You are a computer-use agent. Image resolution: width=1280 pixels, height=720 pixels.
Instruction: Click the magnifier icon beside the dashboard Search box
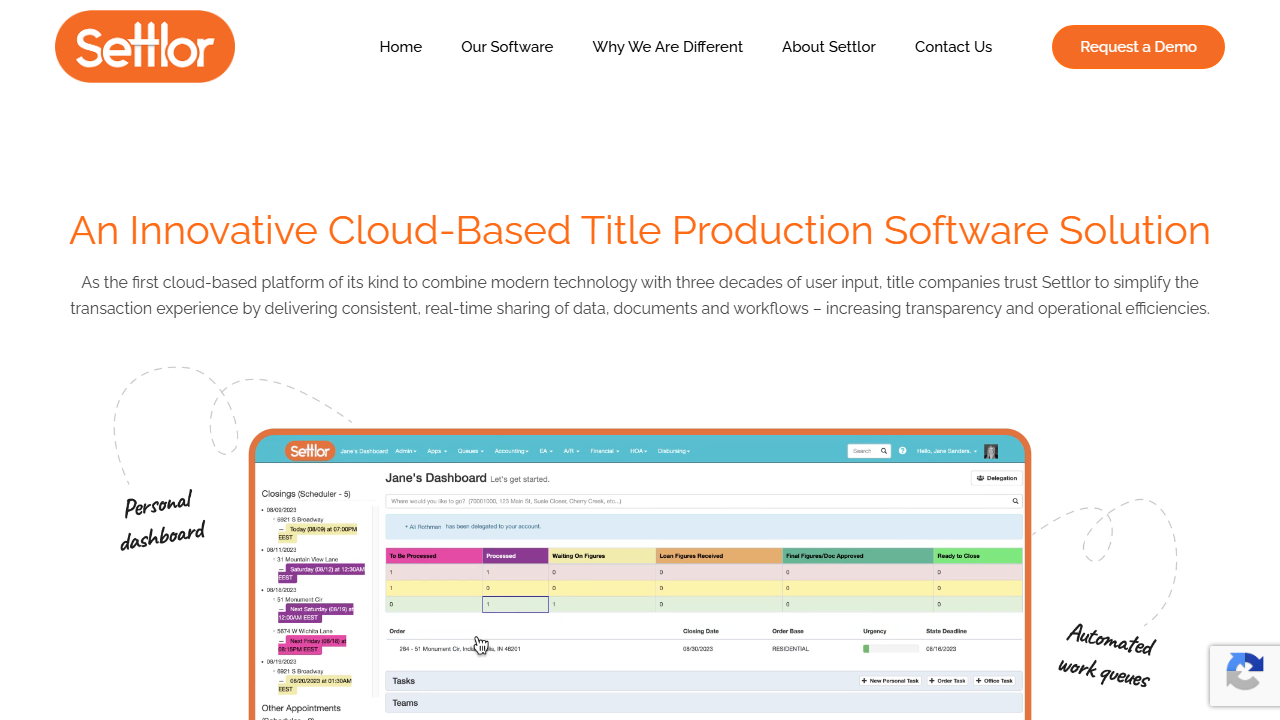pyautogui.click(x=884, y=451)
